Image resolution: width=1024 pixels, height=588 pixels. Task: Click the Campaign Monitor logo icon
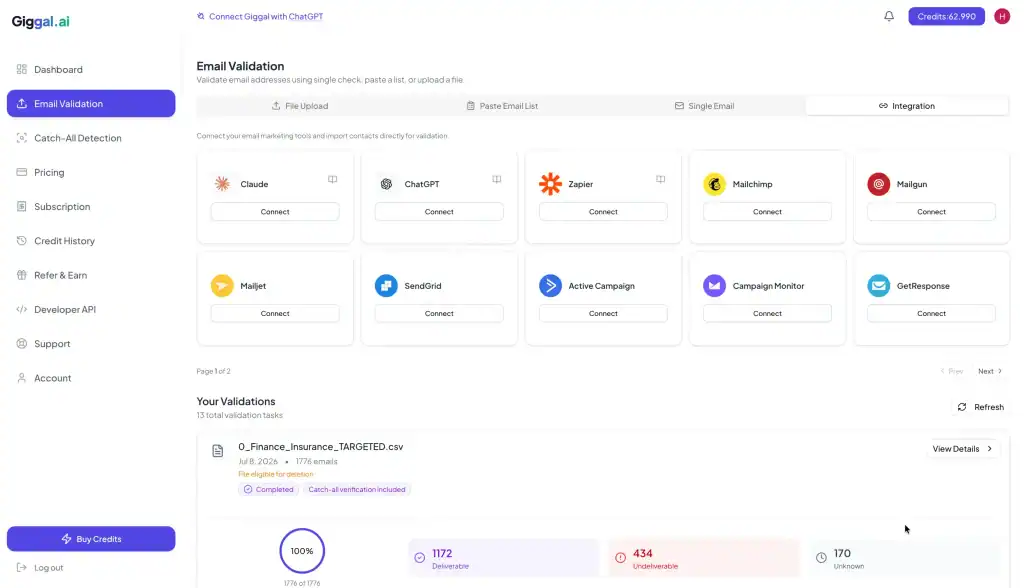tap(714, 286)
